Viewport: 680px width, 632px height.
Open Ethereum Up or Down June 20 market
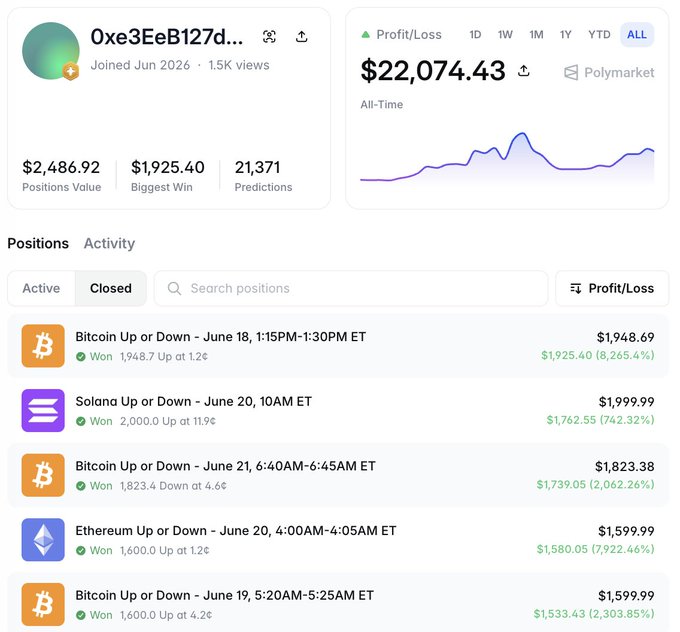236,530
